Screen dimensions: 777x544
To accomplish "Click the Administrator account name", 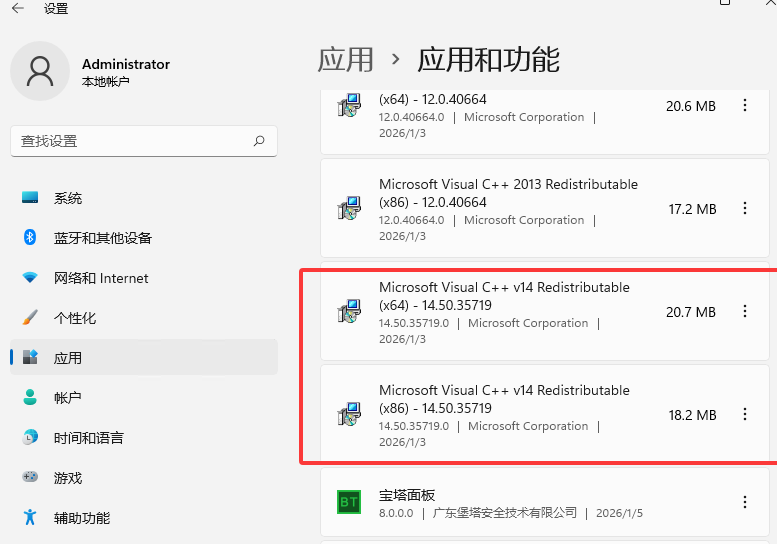I will 126,64.
